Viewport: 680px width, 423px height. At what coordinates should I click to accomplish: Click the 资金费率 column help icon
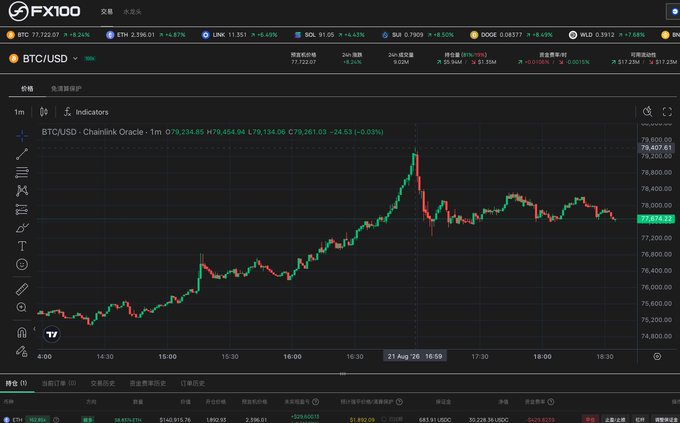[x=551, y=402]
